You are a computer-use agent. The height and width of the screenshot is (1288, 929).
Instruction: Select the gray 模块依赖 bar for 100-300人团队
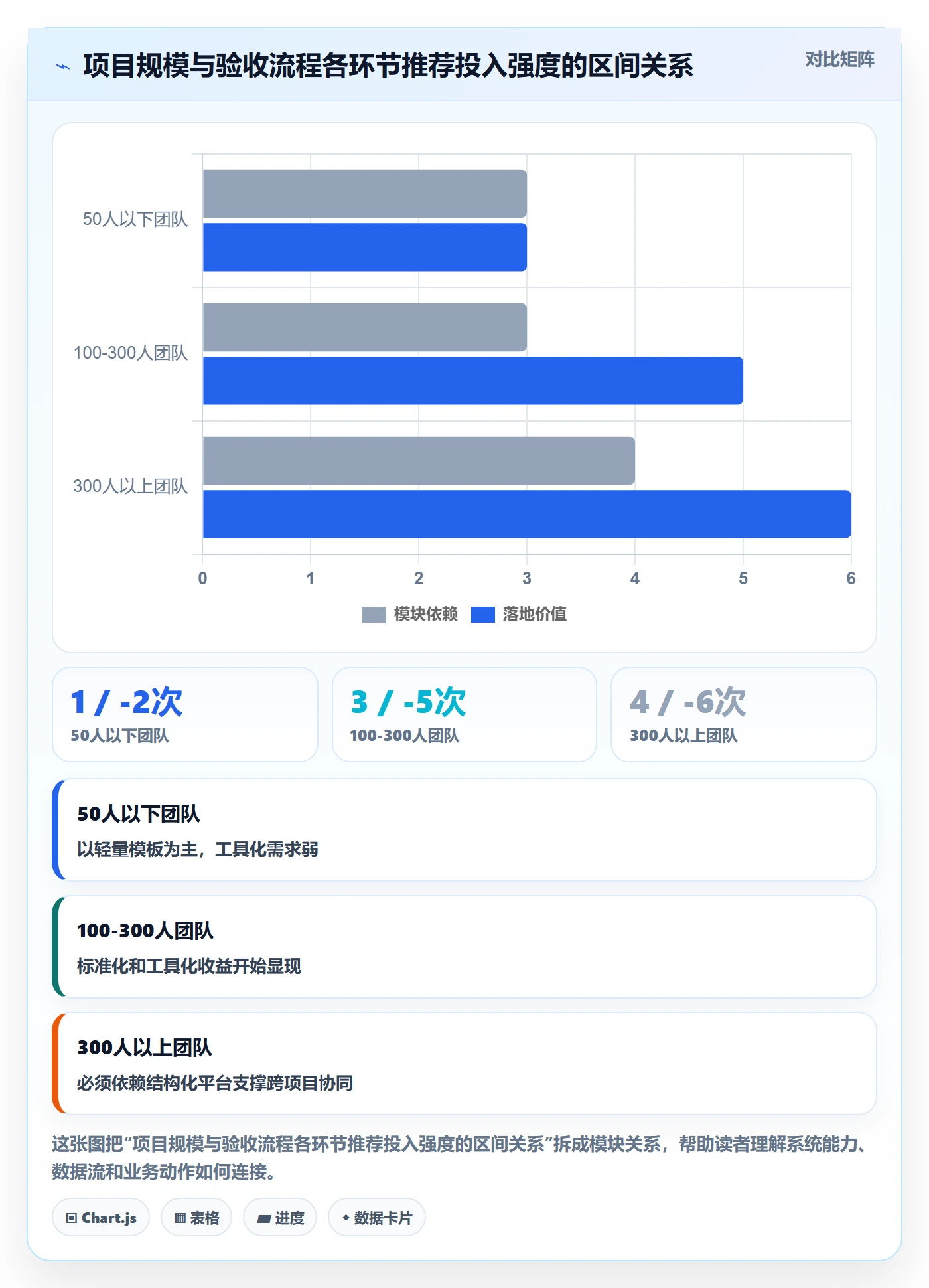click(365, 327)
